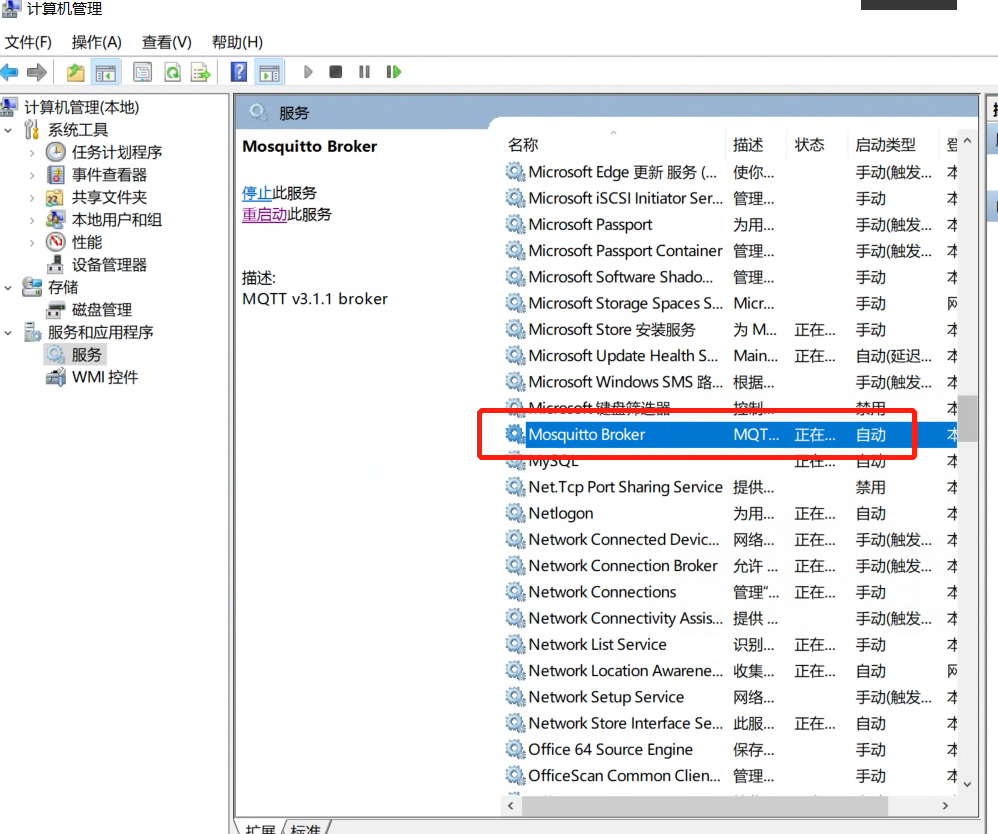This screenshot has width=998, height=834.
Task: Open Properties from the toolbar icon
Action: pyautogui.click(x=143, y=71)
